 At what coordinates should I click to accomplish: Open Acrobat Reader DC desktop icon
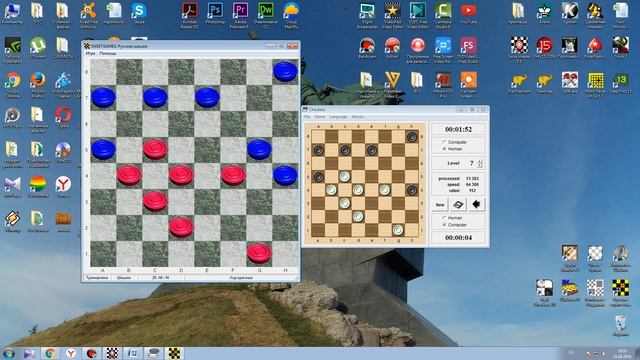point(190,14)
